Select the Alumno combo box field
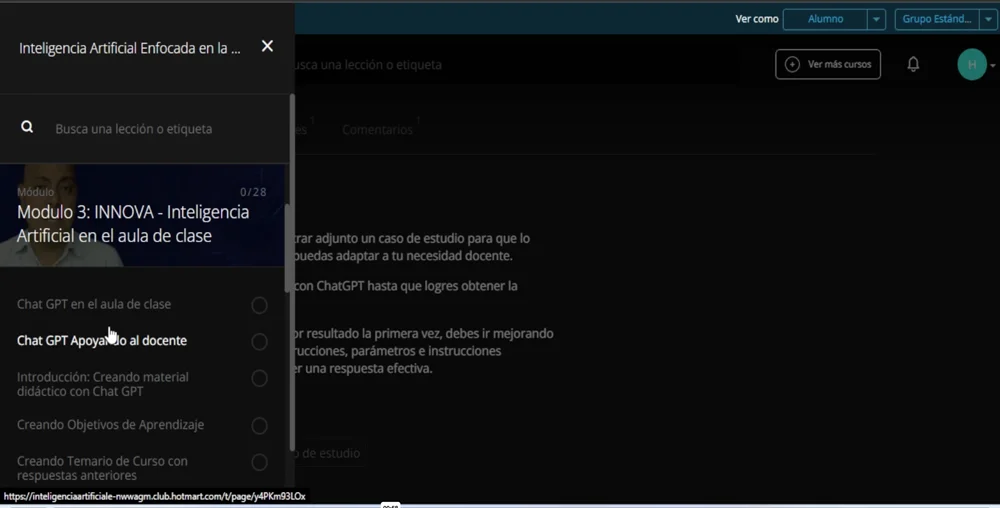The height and width of the screenshot is (508, 1000). click(824, 19)
